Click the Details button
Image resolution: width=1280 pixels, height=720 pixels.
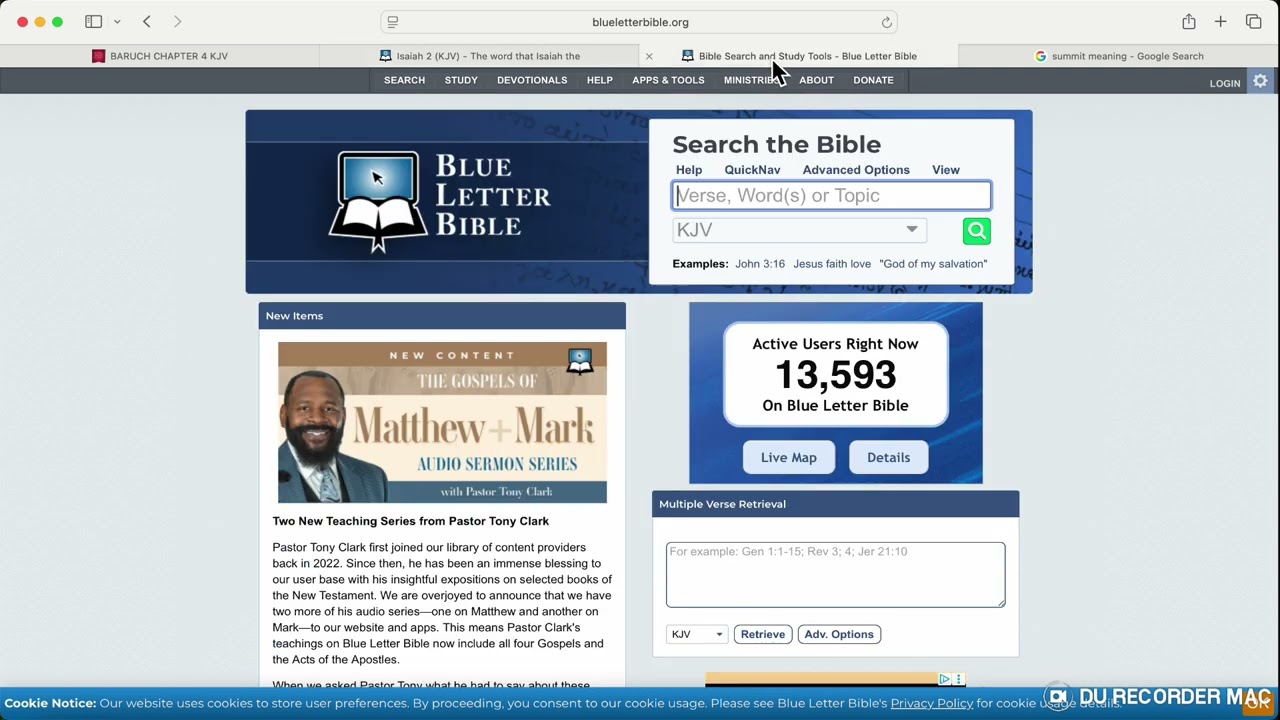(x=888, y=457)
